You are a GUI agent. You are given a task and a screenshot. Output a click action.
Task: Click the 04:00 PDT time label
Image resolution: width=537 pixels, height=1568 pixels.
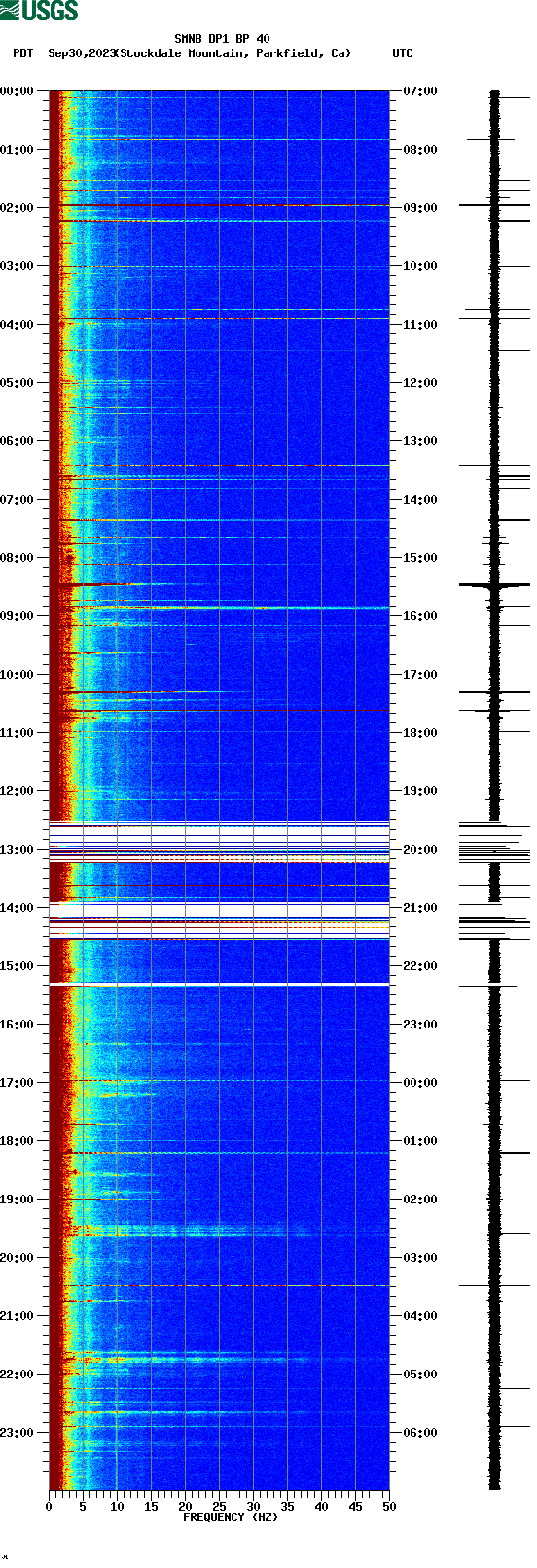click(x=17, y=325)
